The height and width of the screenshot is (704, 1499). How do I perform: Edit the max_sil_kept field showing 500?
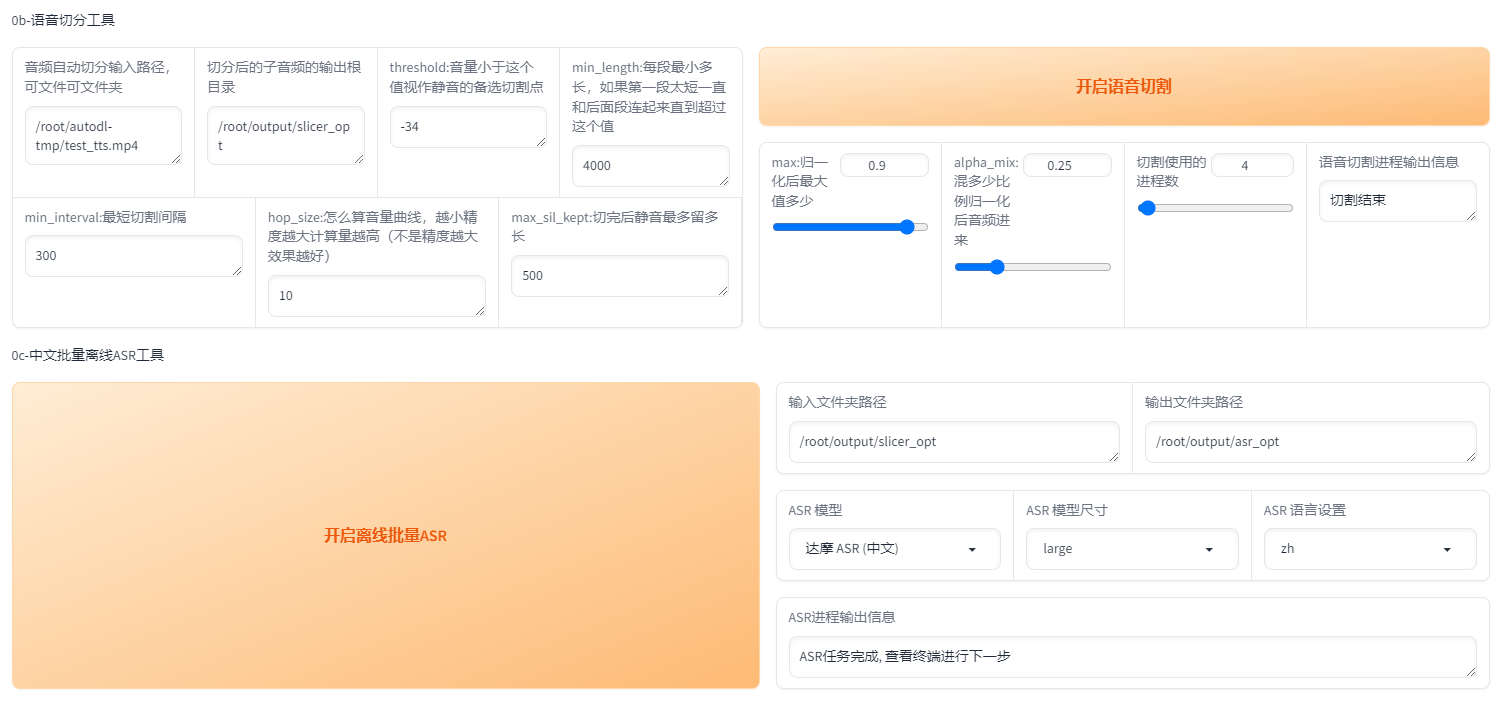(620, 276)
